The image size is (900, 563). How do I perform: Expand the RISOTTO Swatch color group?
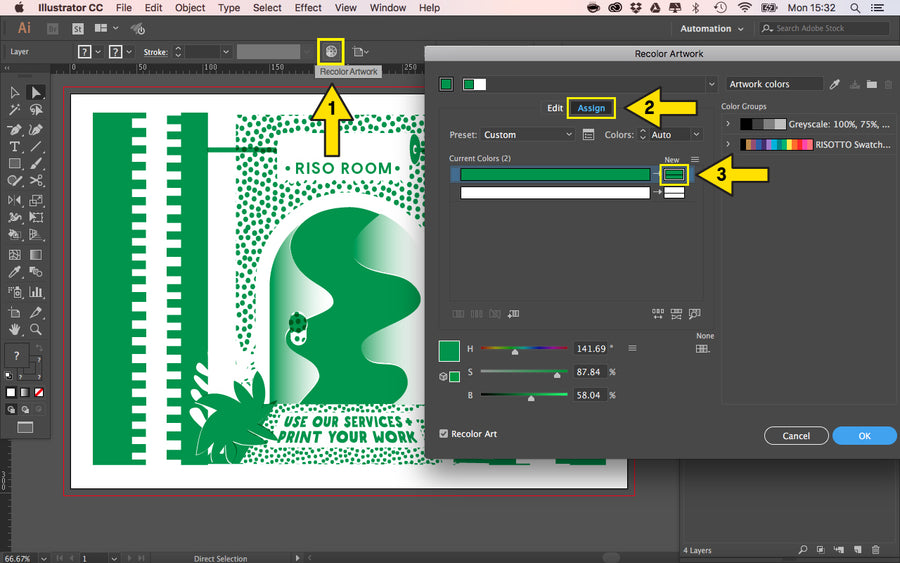[728, 144]
